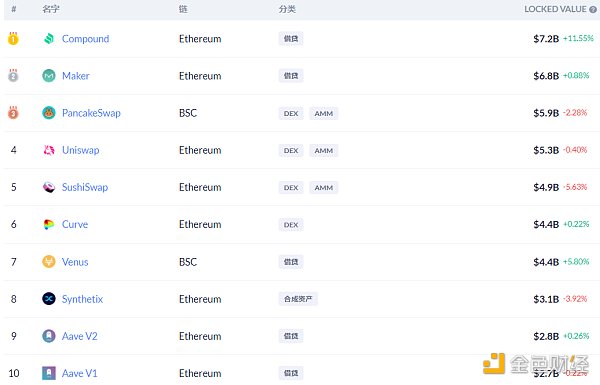
Task: Click the Maker logo icon
Action: click(49, 76)
